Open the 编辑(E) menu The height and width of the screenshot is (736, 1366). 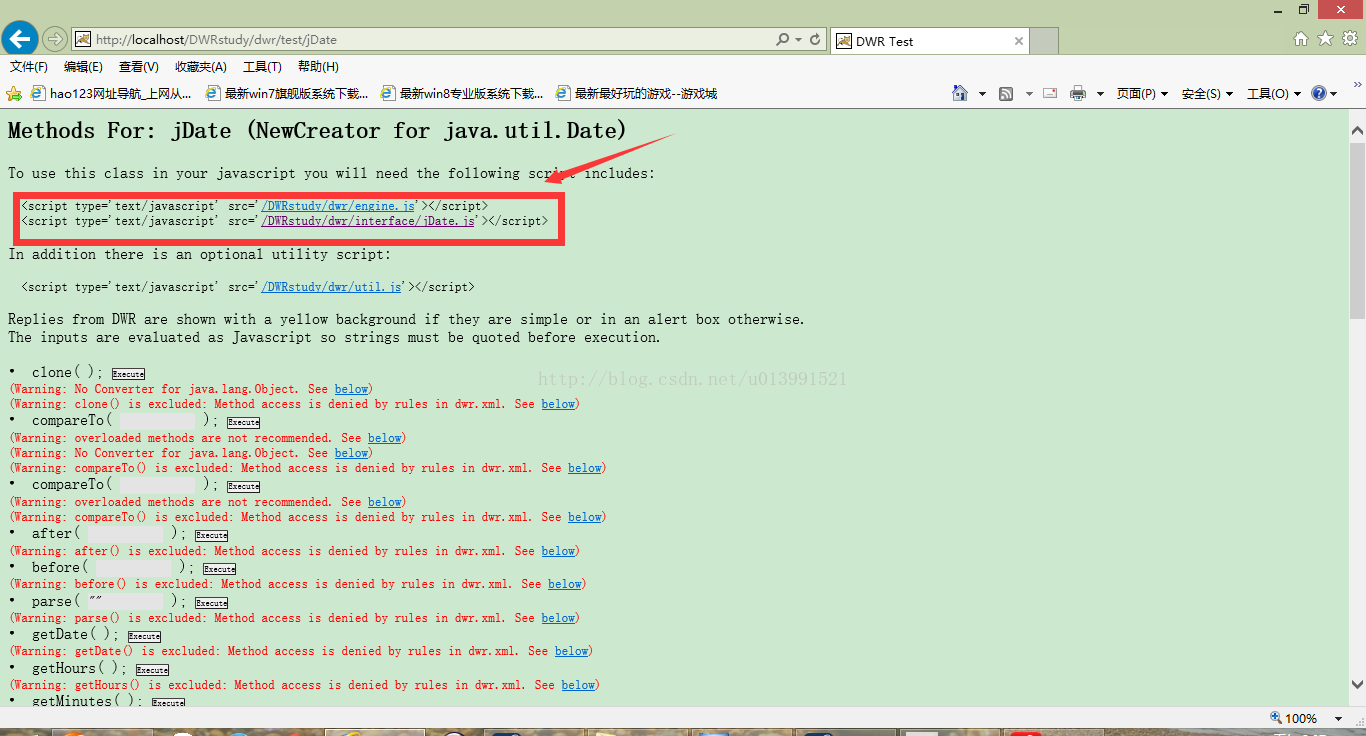click(x=83, y=67)
